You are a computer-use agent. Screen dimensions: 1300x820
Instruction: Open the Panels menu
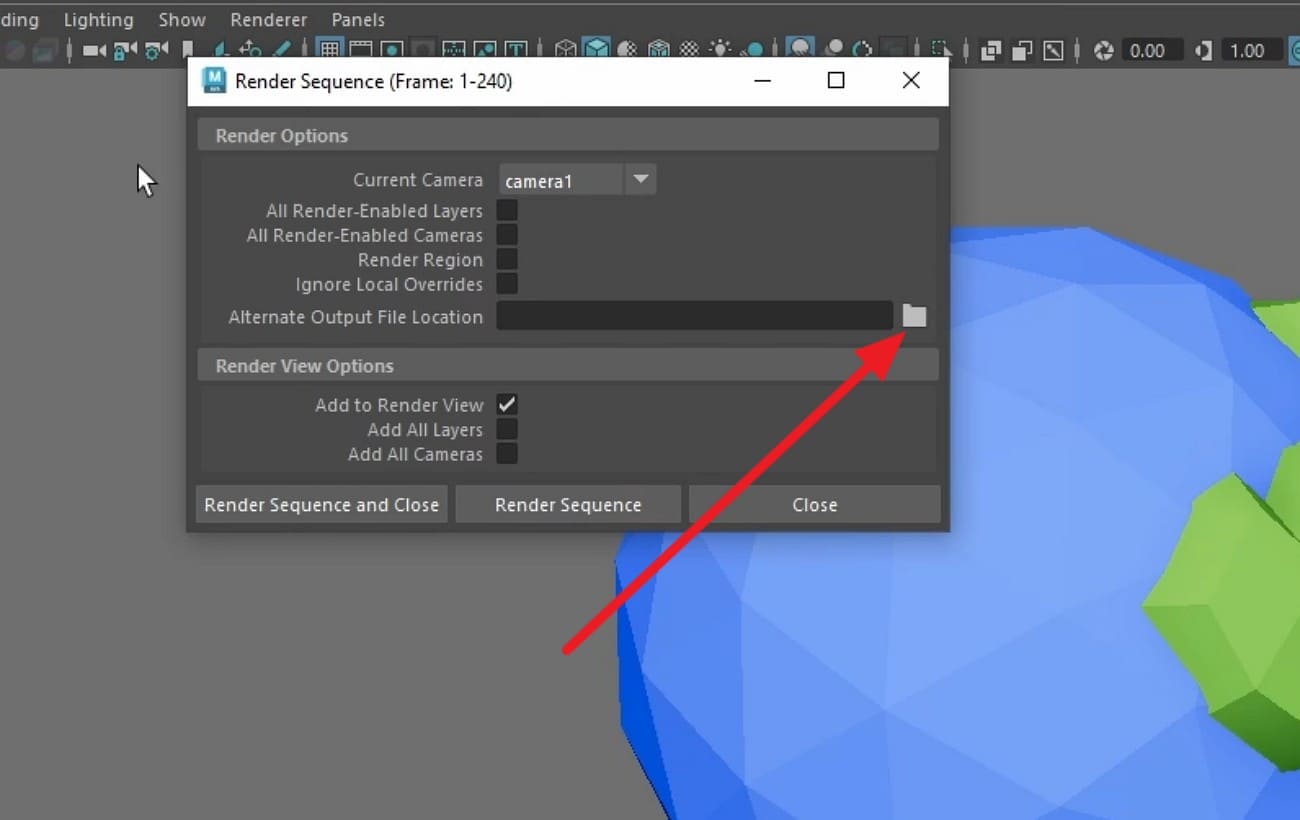point(357,19)
